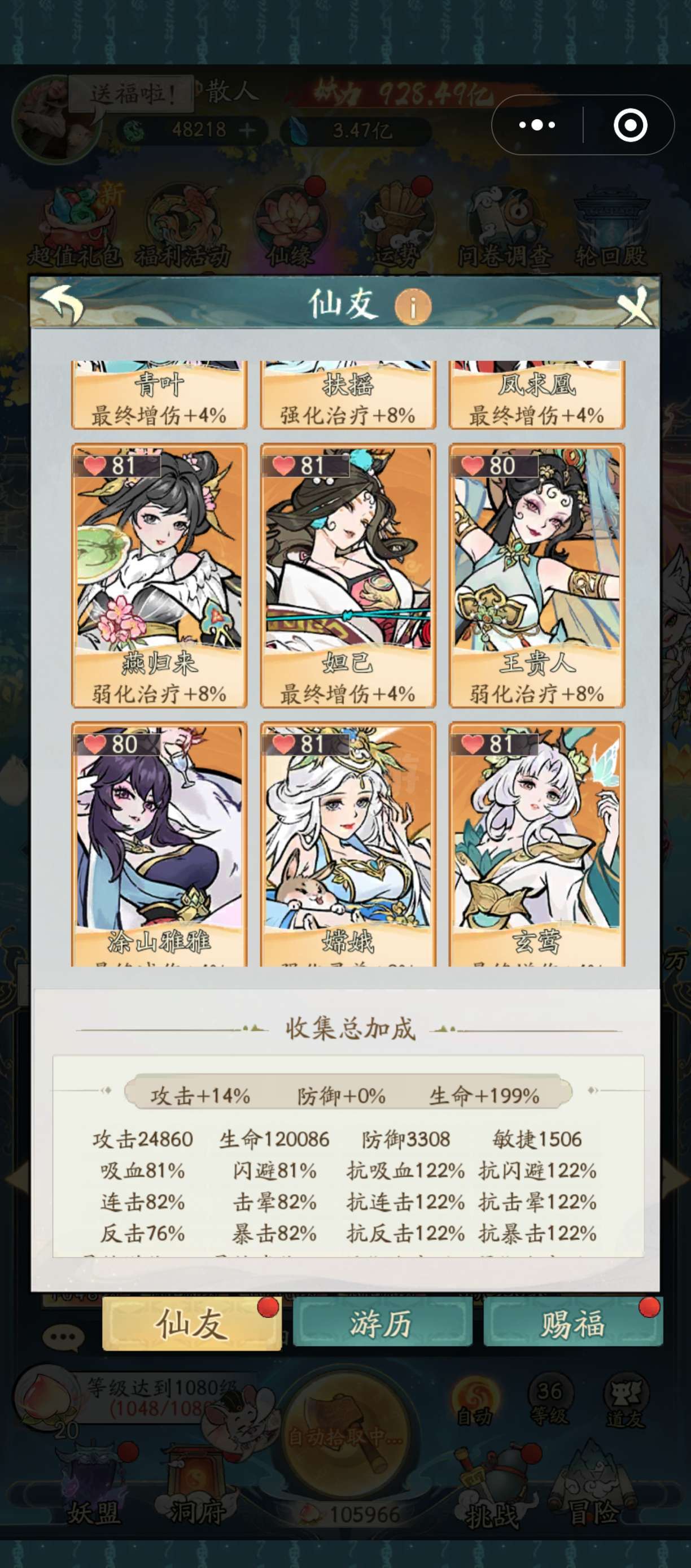This screenshot has height=1568, width=691.
Task: Open the 涂山雅雅 character card
Action: [159, 844]
